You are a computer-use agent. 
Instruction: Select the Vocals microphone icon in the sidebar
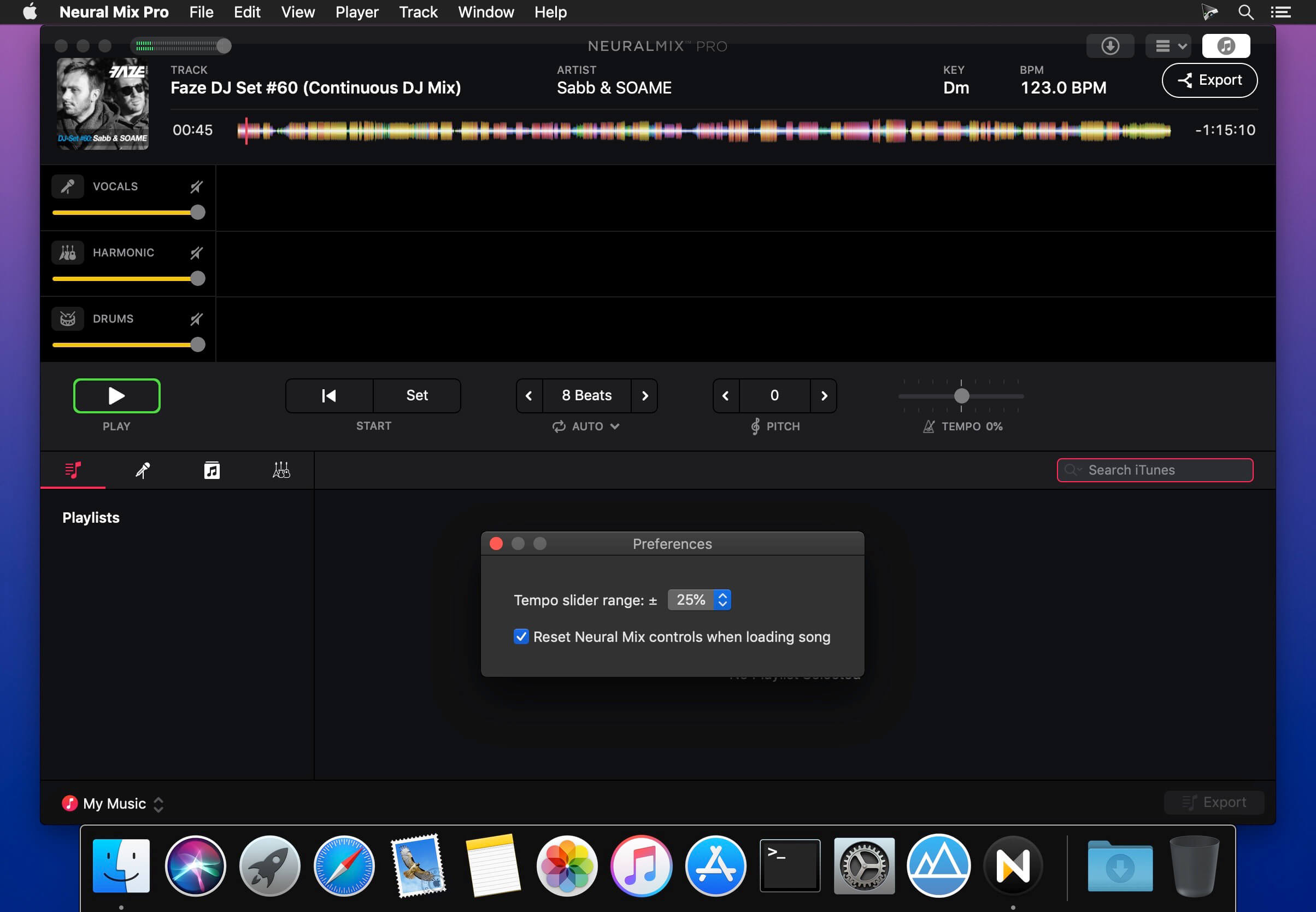[x=67, y=186]
